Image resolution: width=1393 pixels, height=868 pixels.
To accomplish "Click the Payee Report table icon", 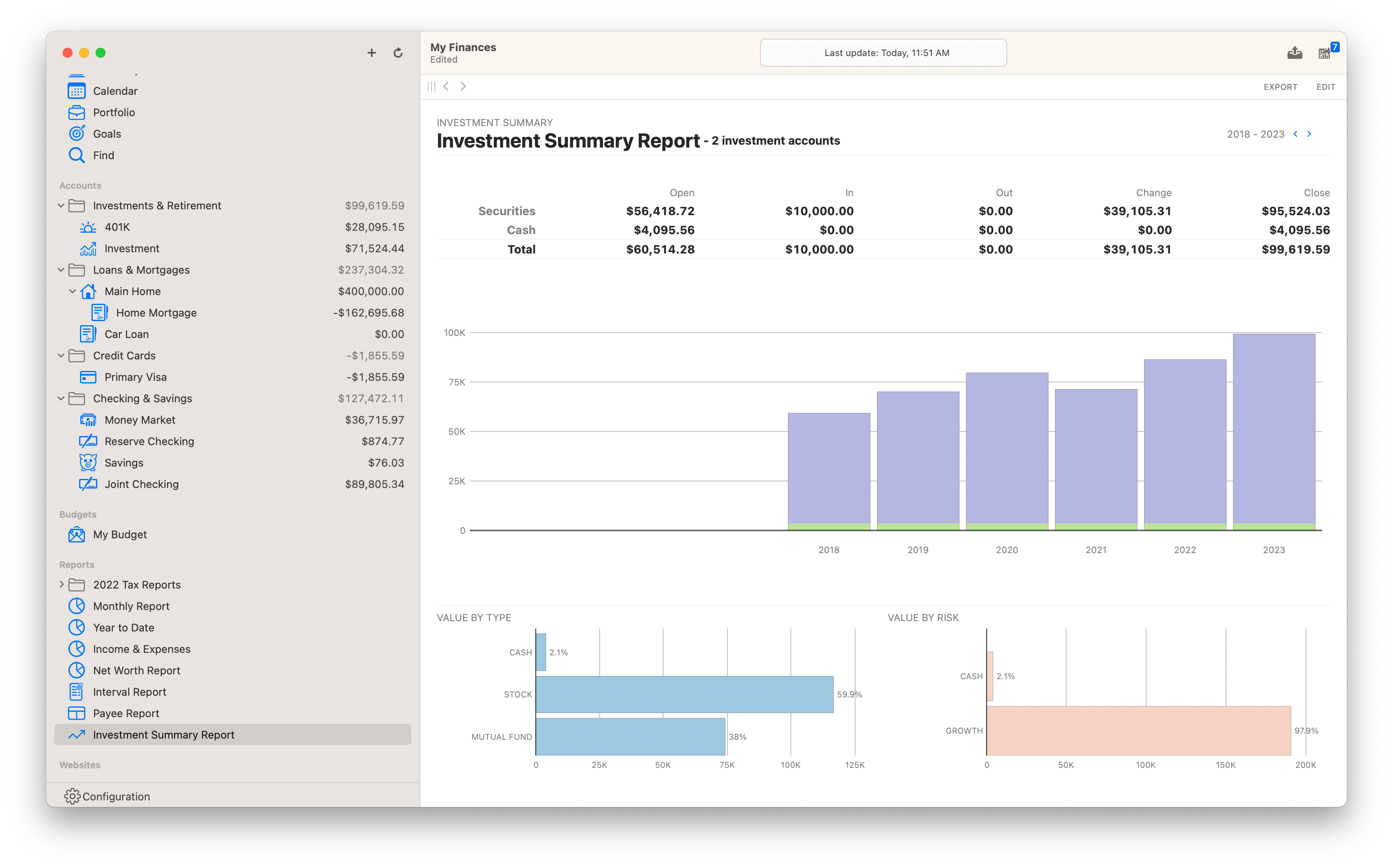I will click(76, 713).
